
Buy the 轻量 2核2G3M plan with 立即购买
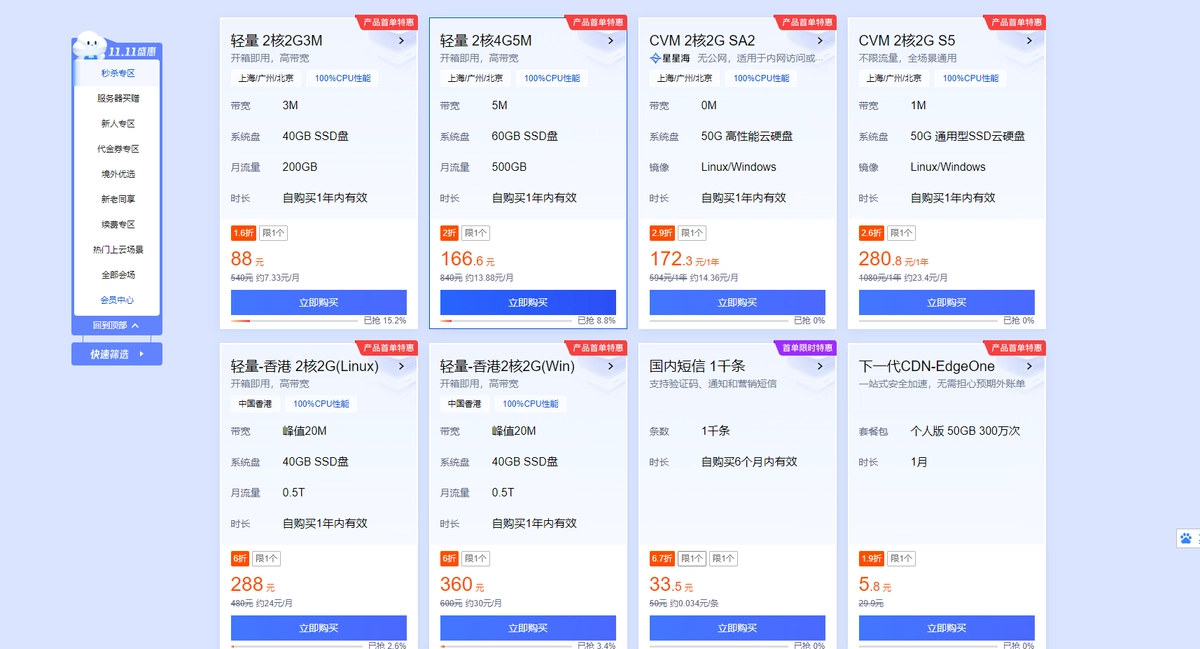point(319,303)
